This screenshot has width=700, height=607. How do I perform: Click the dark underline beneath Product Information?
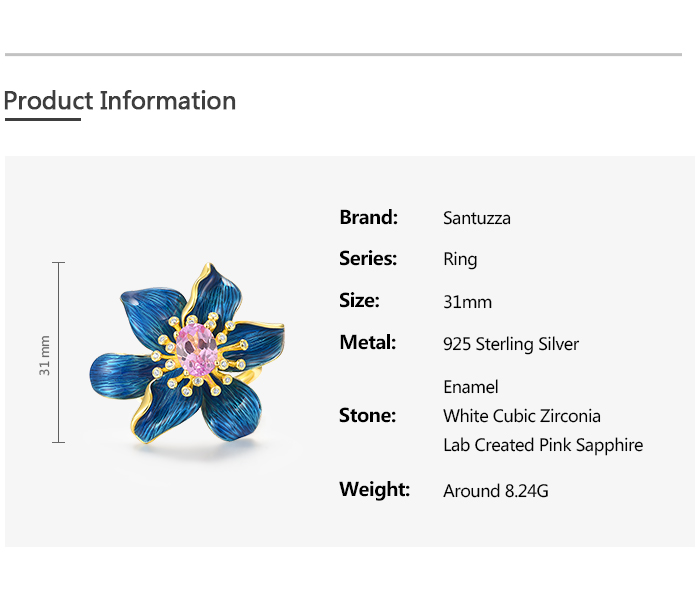42,119
